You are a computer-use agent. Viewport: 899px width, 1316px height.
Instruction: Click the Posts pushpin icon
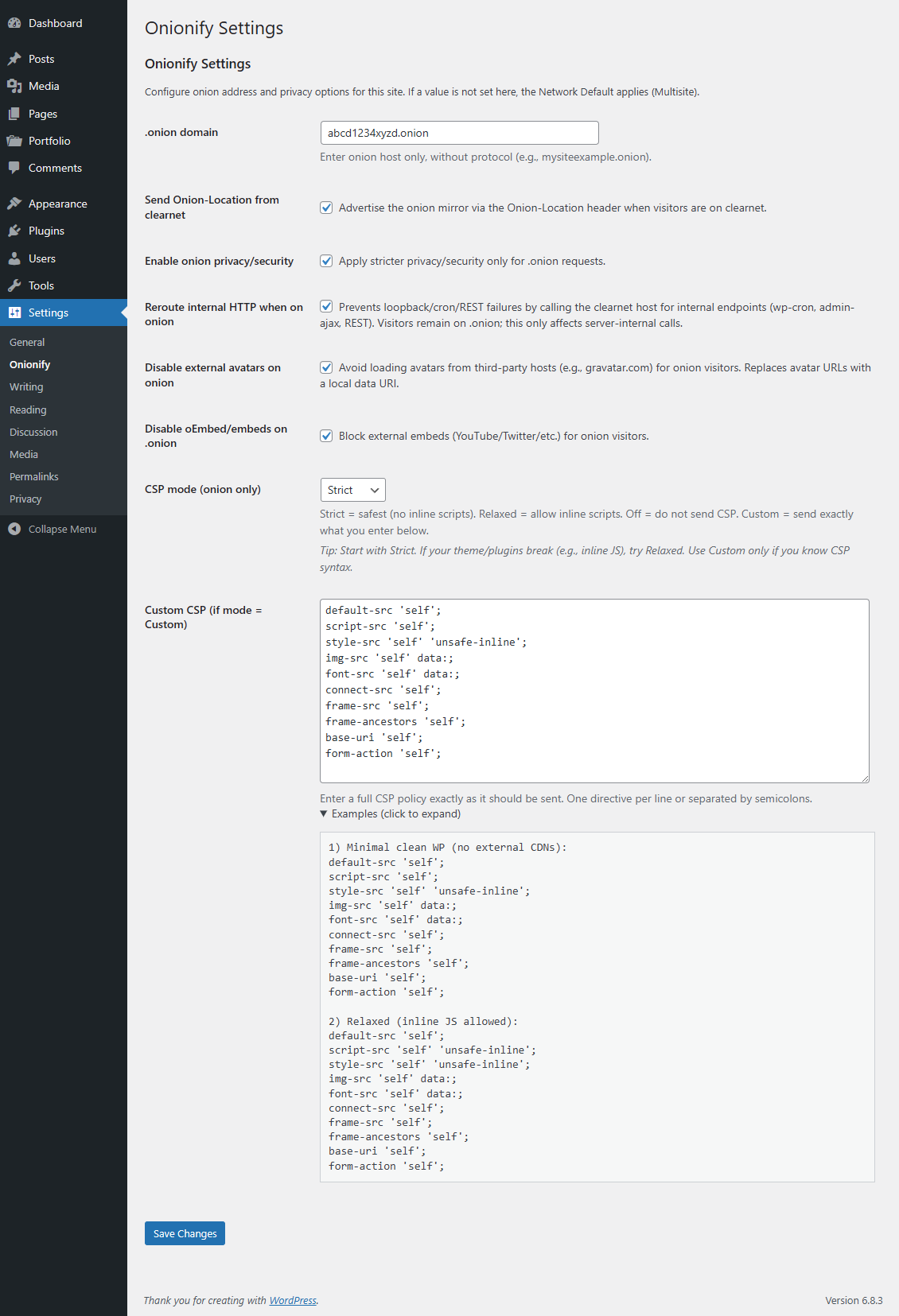pyautogui.click(x=14, y=59)
